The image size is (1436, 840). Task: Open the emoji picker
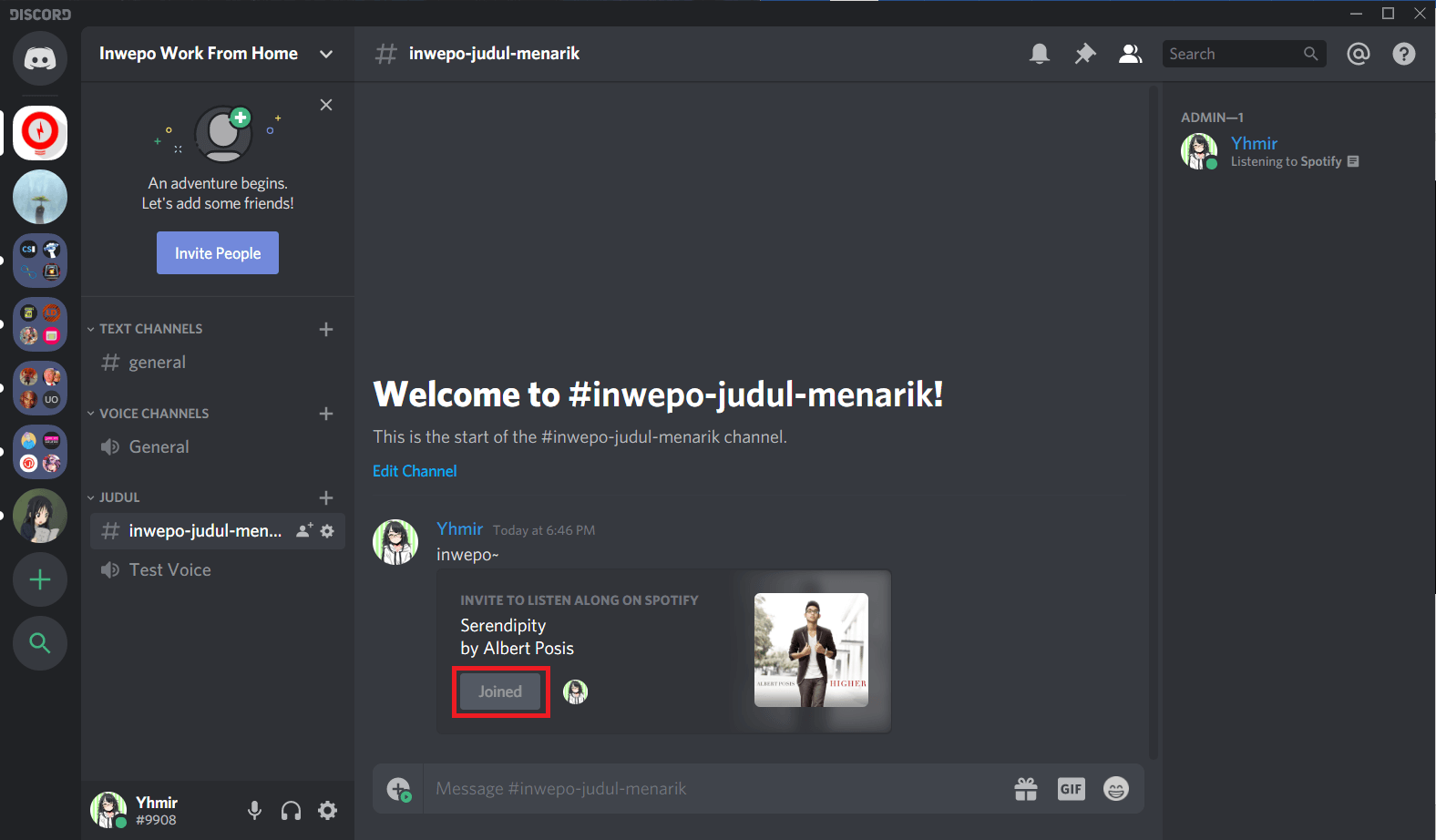1116,789
